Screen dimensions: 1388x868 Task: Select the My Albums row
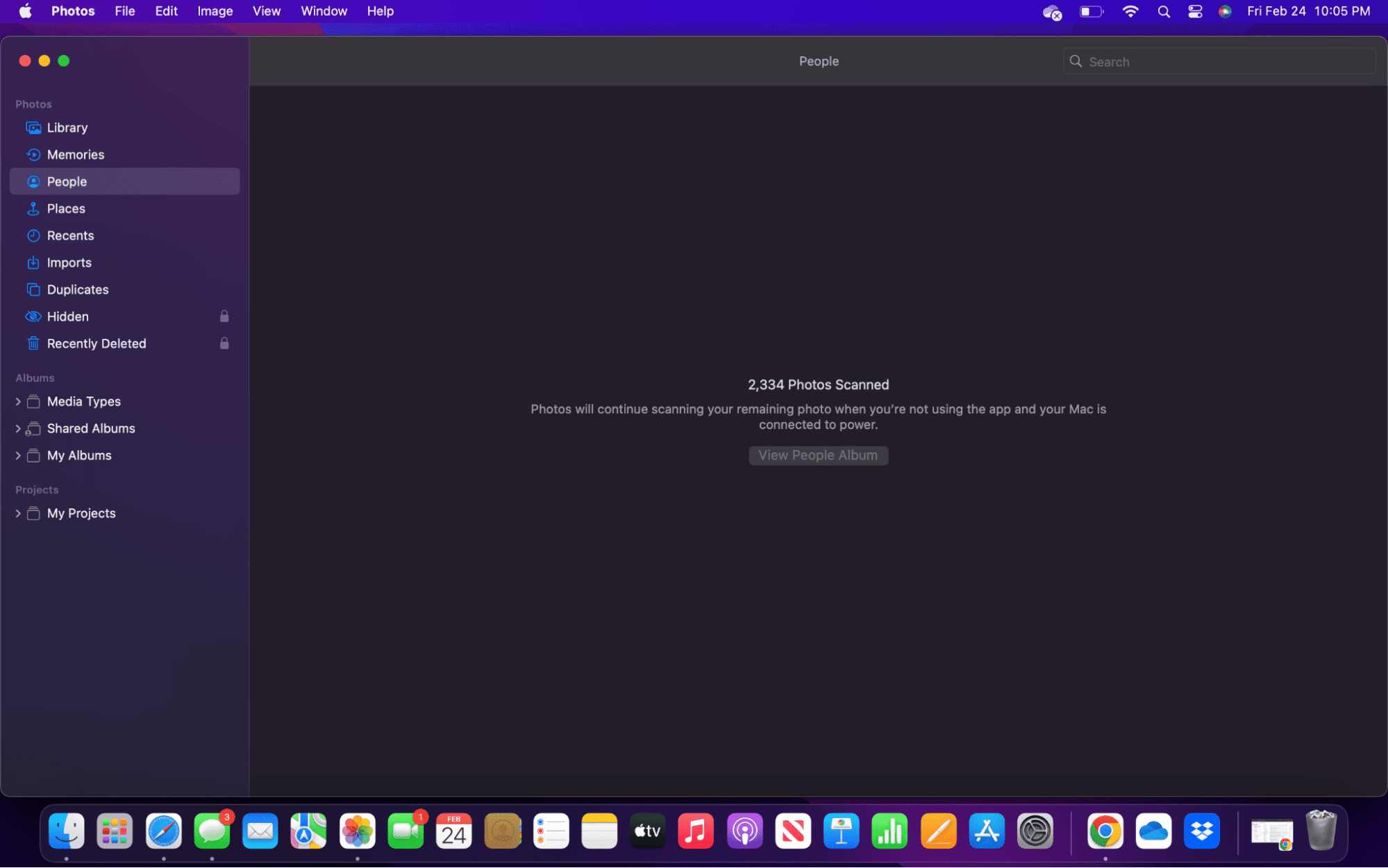coord(125,456)
